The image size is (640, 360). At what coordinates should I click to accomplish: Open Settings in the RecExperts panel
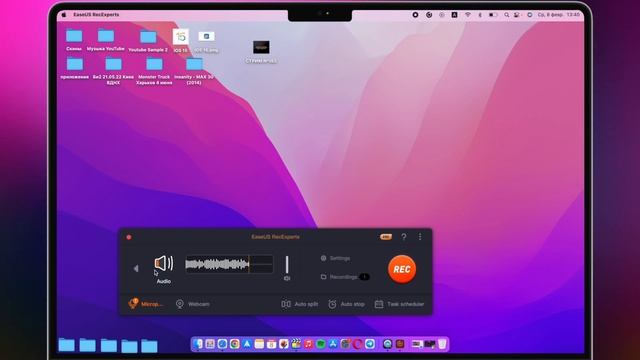click(x=336, y=258)
